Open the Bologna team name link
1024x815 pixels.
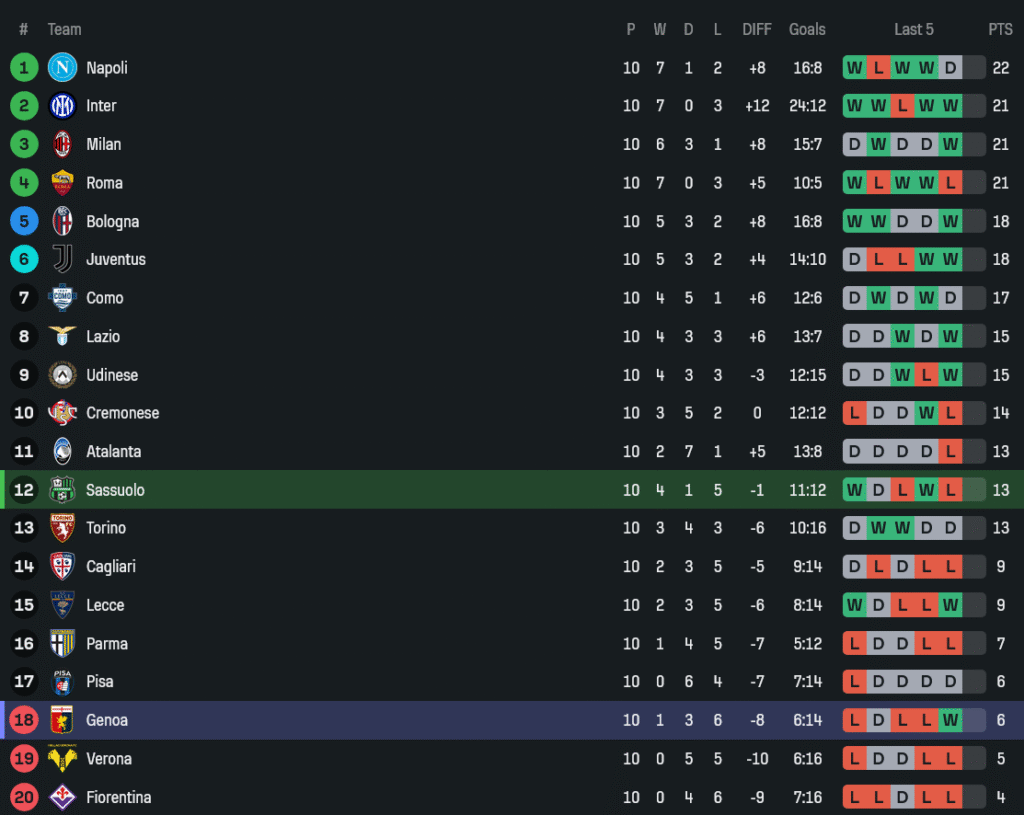(x=112, y=221)
